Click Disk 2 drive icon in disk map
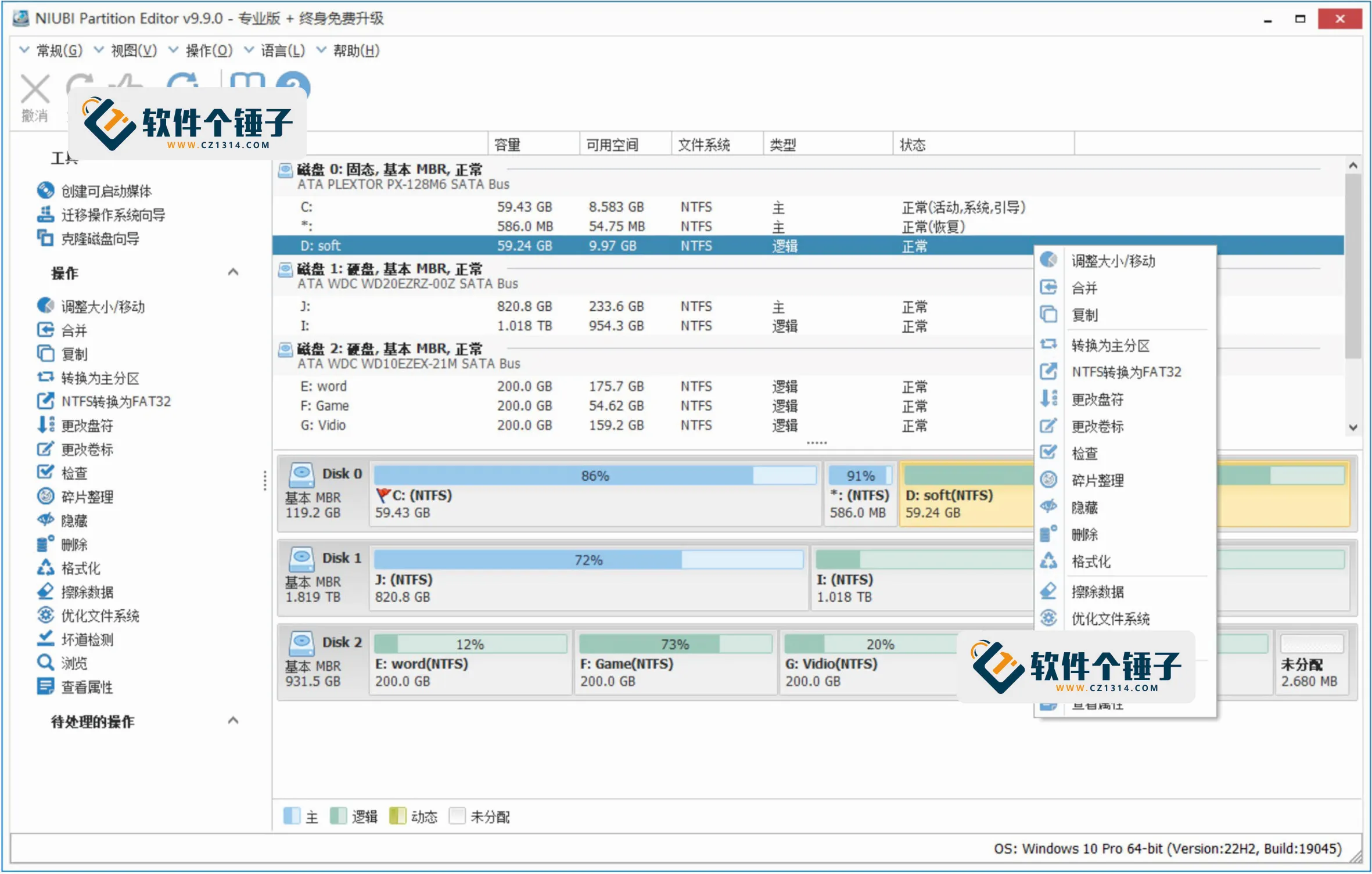The image size is (1372, 874). (302, 643)
